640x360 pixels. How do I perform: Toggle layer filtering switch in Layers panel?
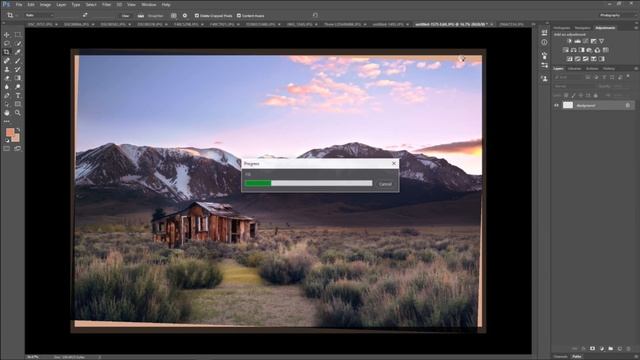pos(628,76)
